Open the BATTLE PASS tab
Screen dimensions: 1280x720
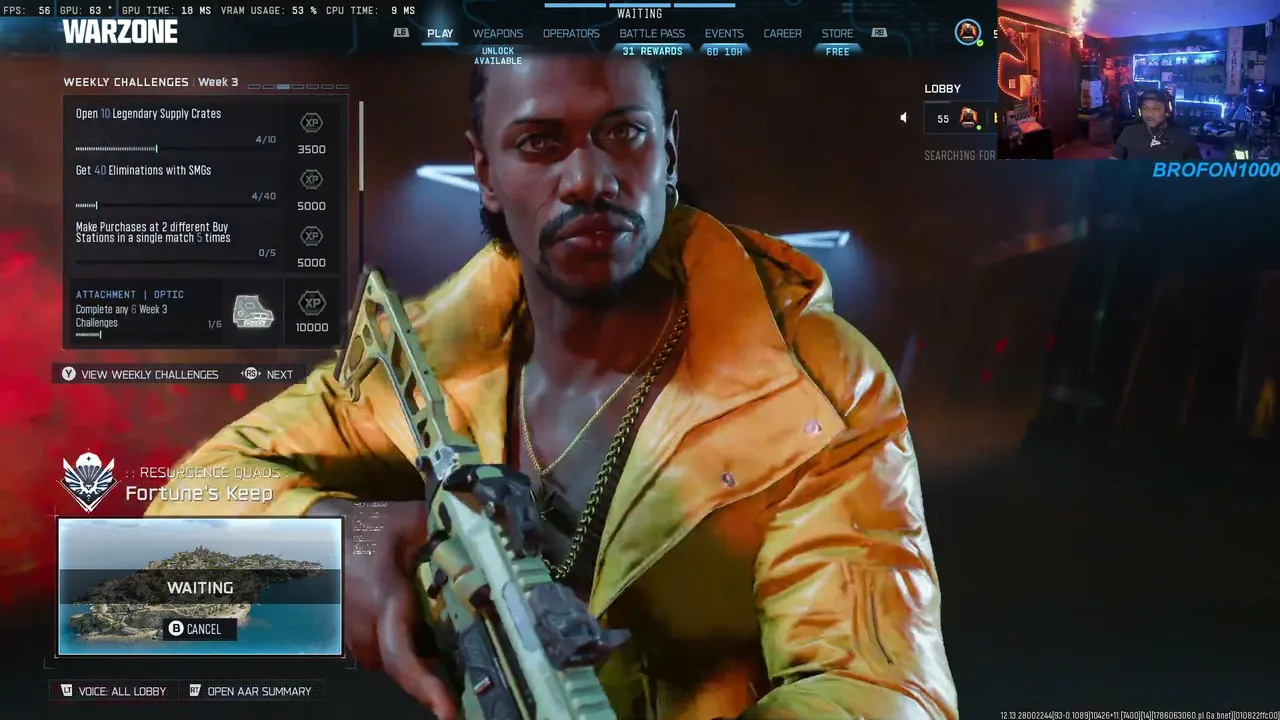pyautogui.click(x=652, y=33)
